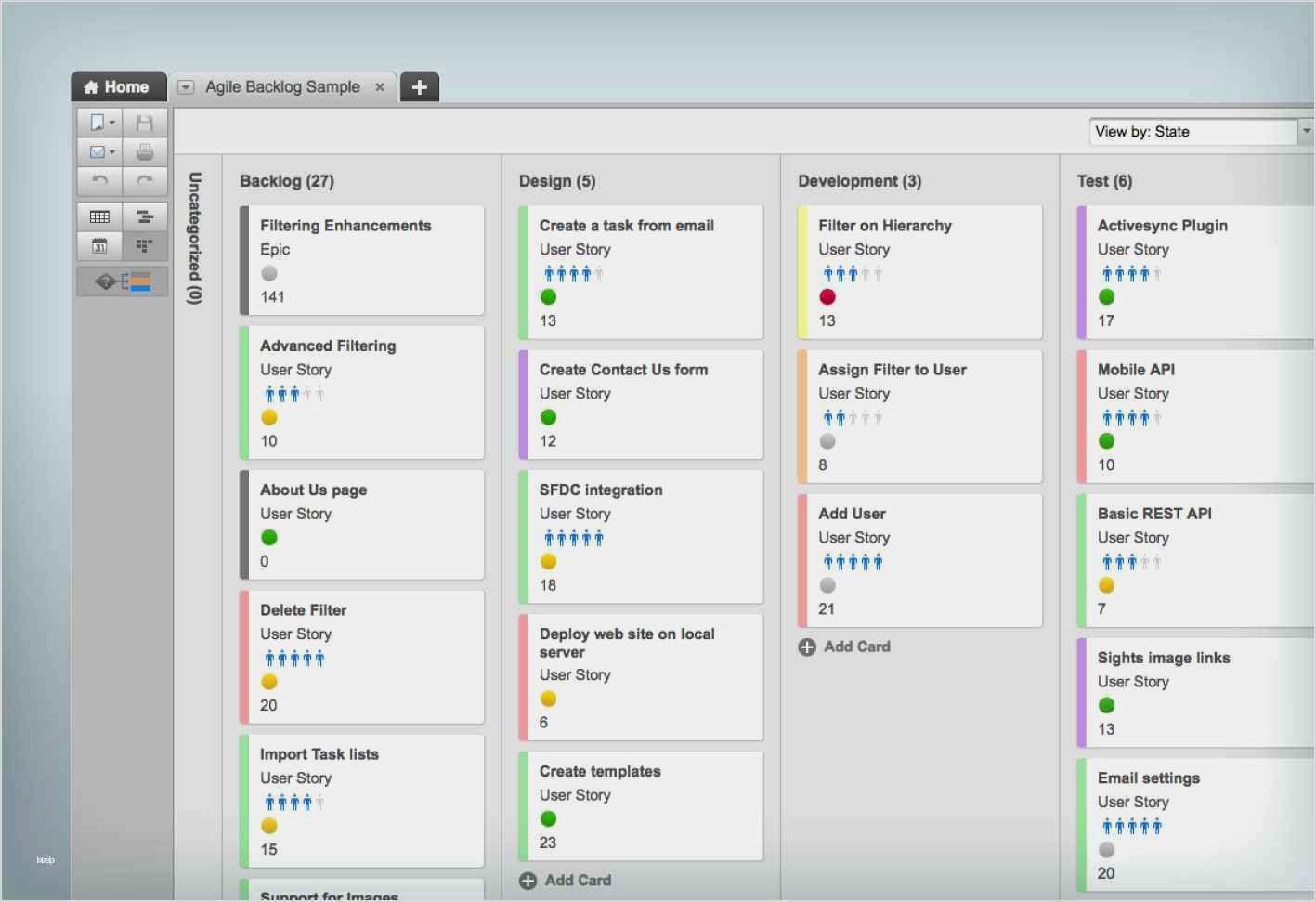This screenshot has width=1316, height=902.
Task: Click the Print toolbar icon
Action: (x=144, y=151)
